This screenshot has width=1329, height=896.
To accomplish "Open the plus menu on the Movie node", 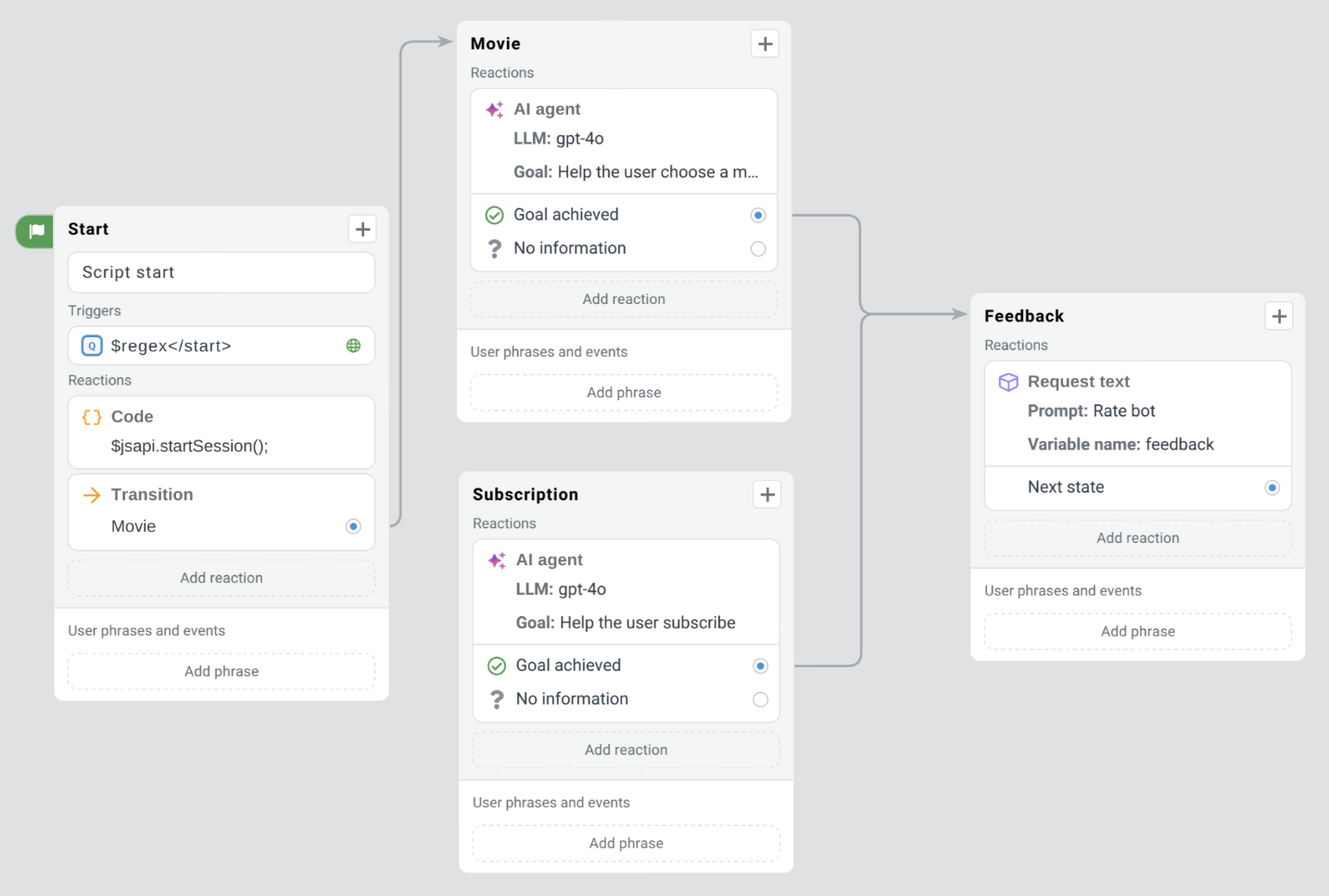I will [764, 43].
